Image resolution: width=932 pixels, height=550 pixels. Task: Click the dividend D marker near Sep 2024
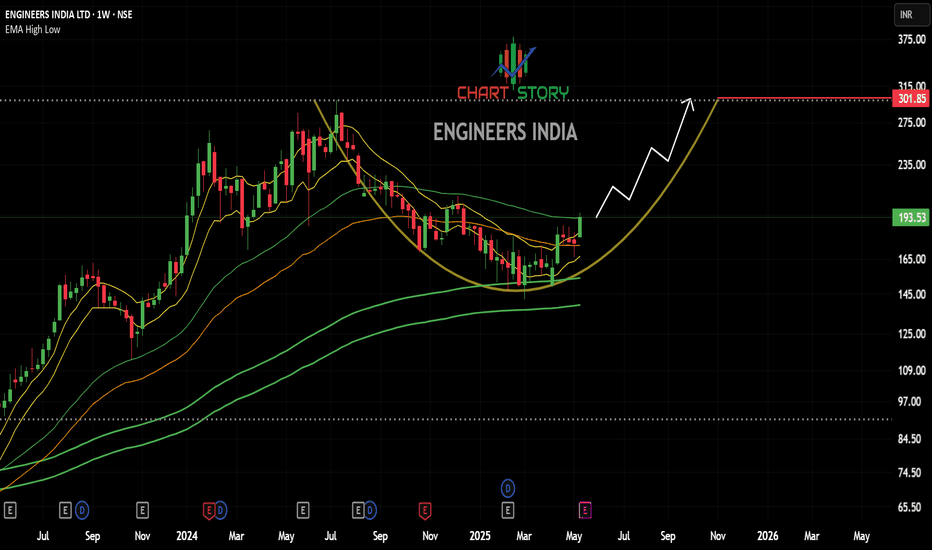(370, 510)
